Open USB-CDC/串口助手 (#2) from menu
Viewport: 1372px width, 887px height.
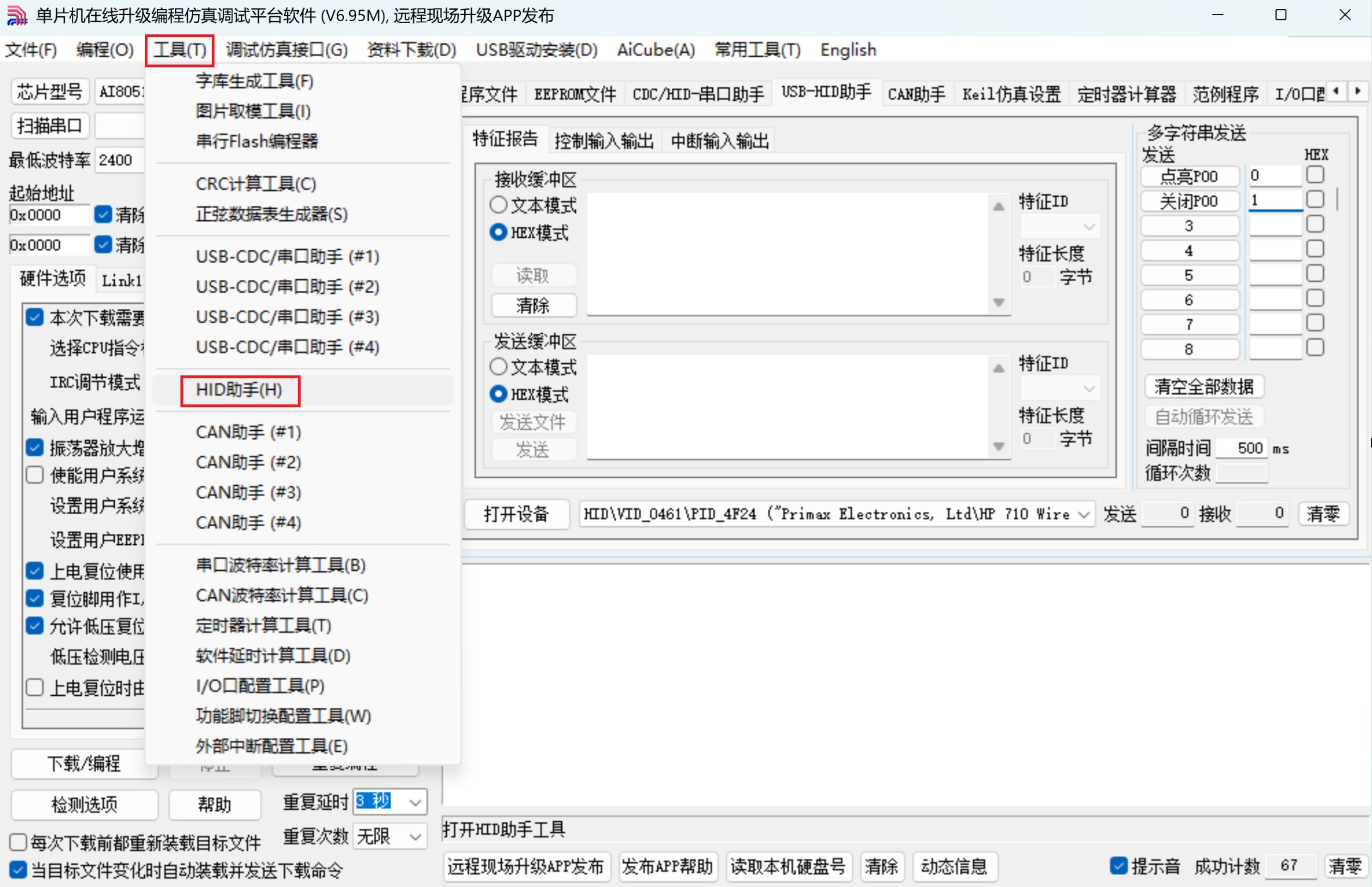click(288, 287)
